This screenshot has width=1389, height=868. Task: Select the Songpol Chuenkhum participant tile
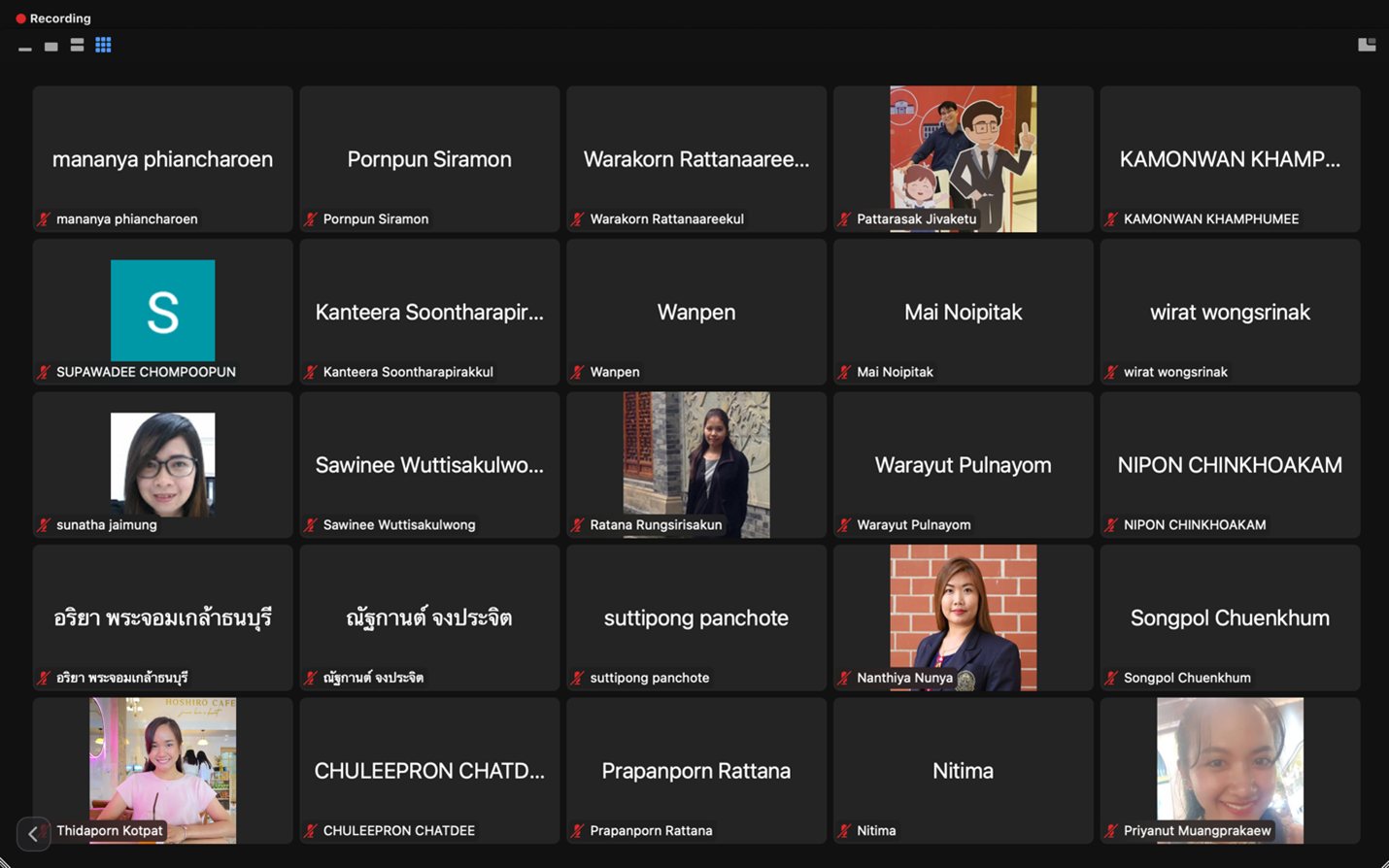(1230, 618)
